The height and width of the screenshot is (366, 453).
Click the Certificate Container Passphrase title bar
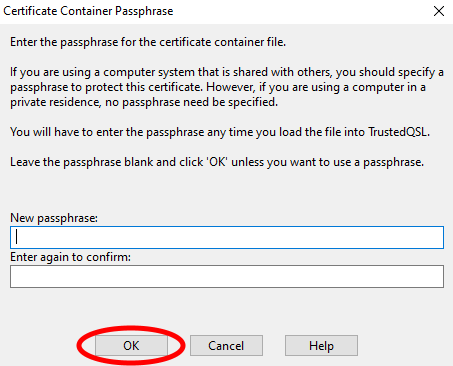tap(213, 11)
